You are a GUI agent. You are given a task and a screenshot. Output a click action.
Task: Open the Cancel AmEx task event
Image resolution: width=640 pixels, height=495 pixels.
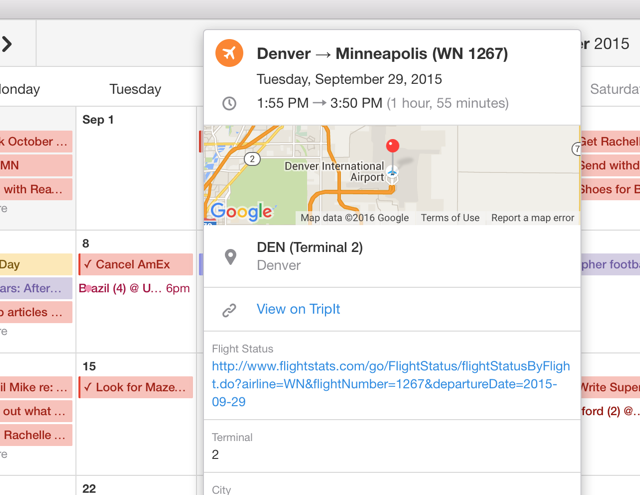click(x=135, y=265)
